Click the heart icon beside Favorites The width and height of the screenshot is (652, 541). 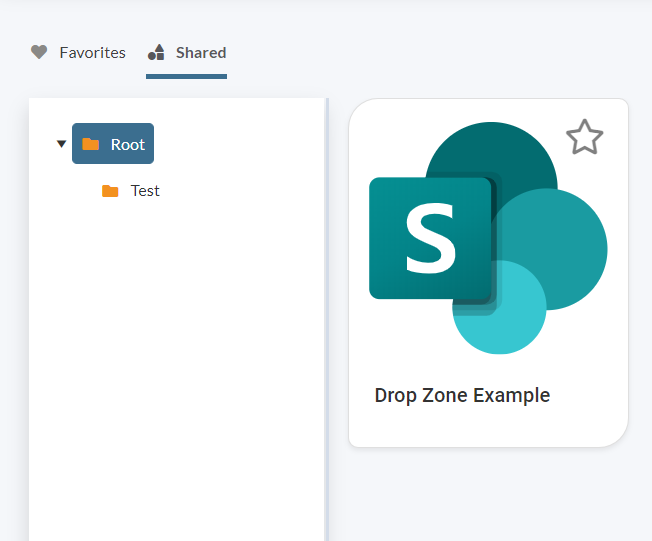point(39,52)
